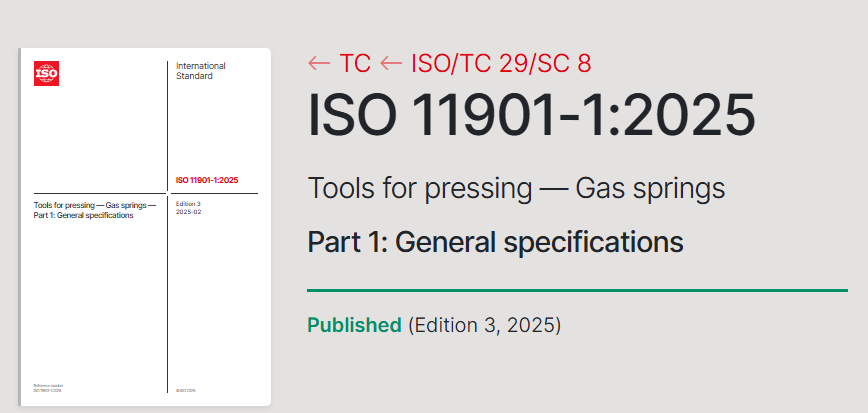
Task: Click the grey spine edge of the cover
Action: click(x=19, y=227)
